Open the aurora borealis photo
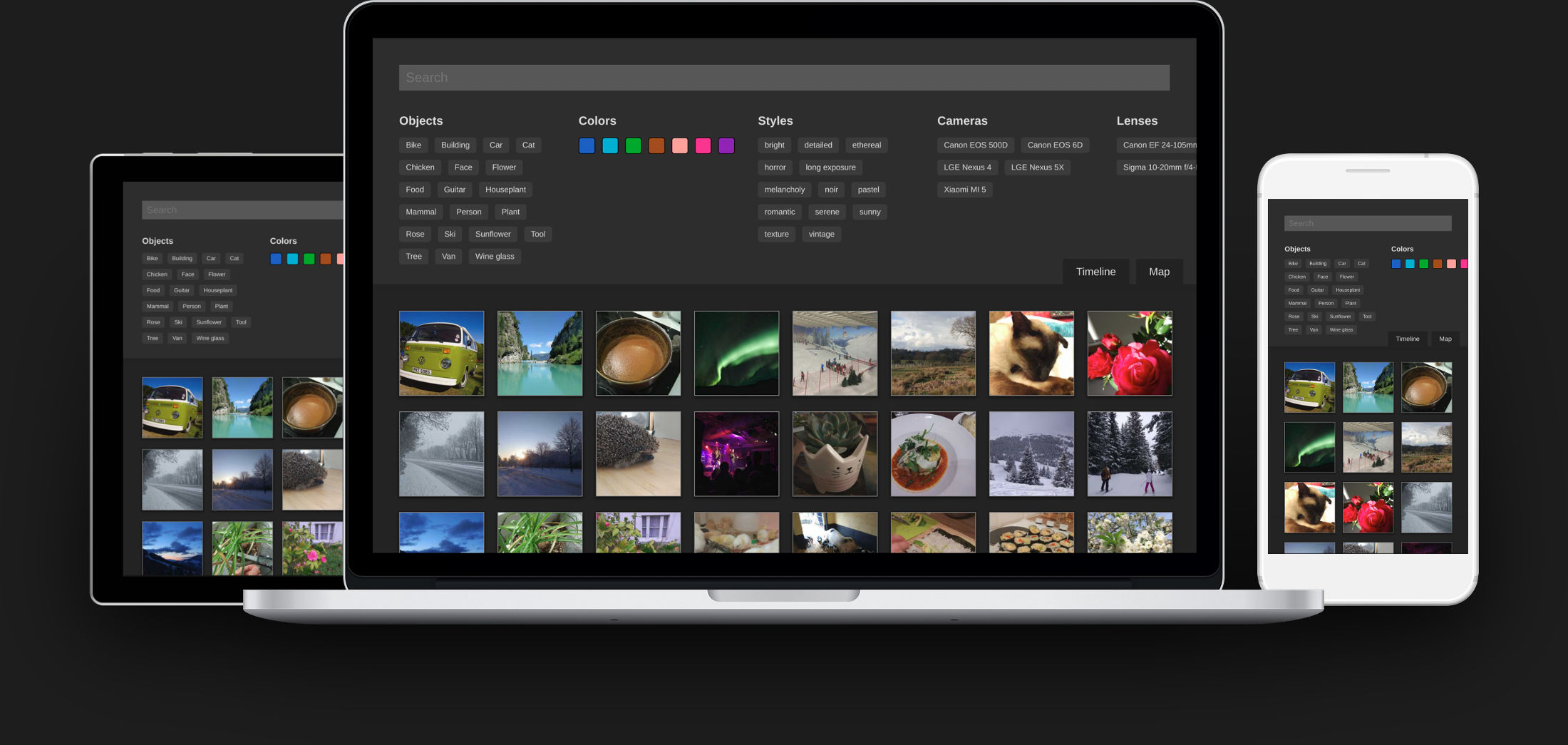The width and height of the screenshot is (1568, 745). tap(736, 353)
